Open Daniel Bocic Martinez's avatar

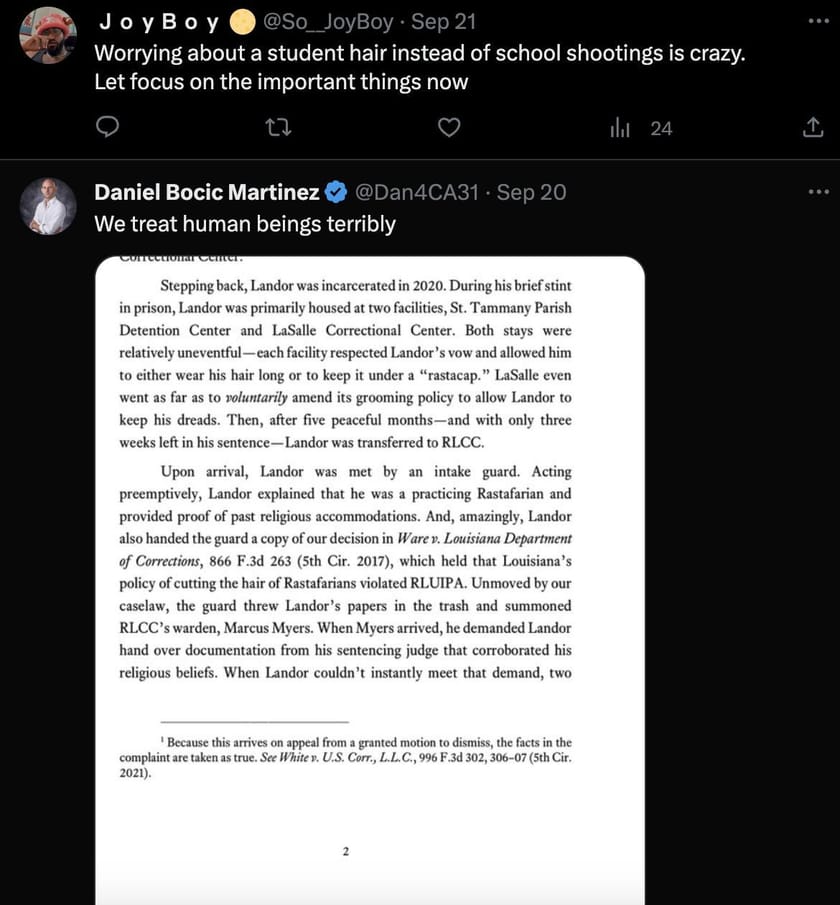[x=48, y=206]
